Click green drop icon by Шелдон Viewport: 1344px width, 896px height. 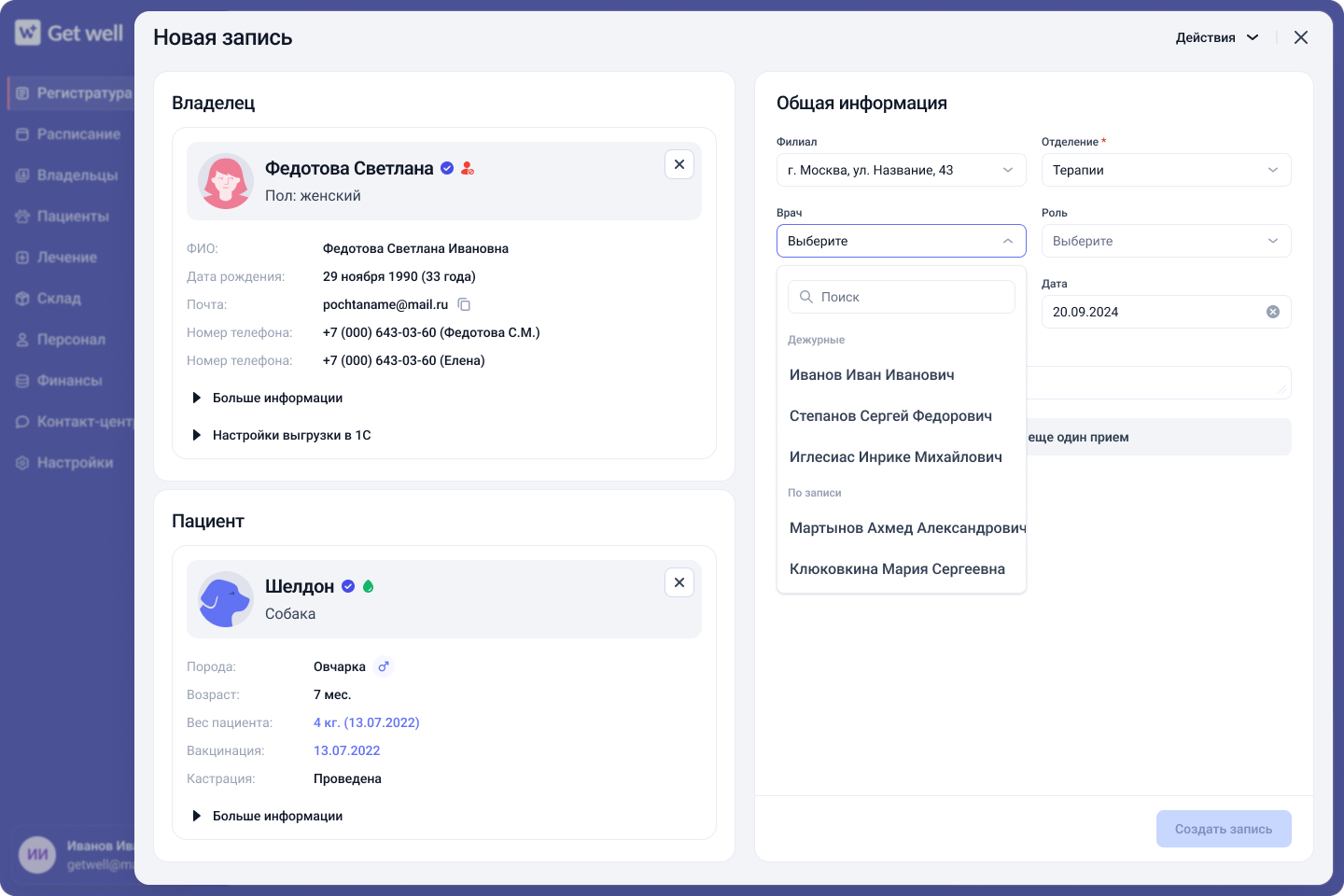368,586
